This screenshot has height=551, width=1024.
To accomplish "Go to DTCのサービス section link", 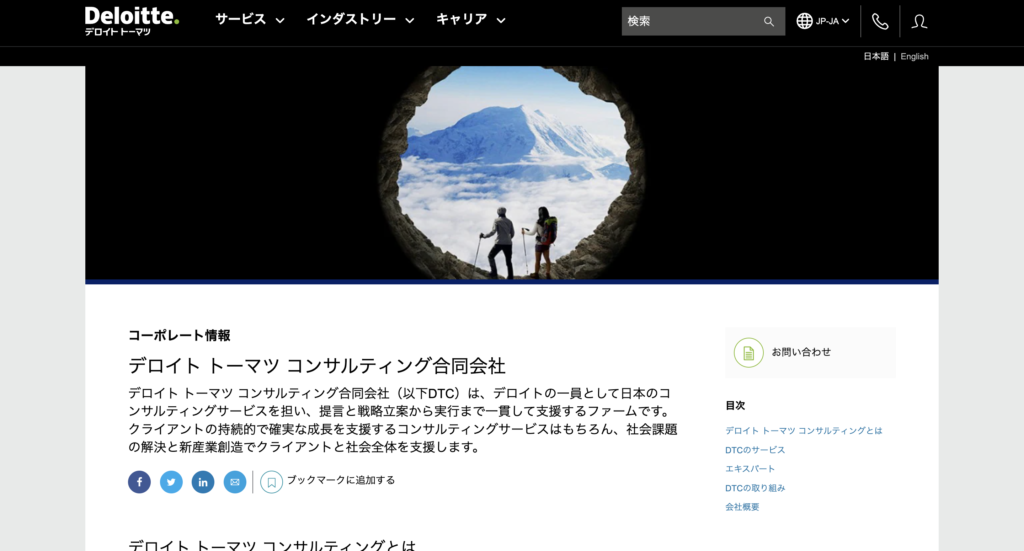I will coord(755,450).
